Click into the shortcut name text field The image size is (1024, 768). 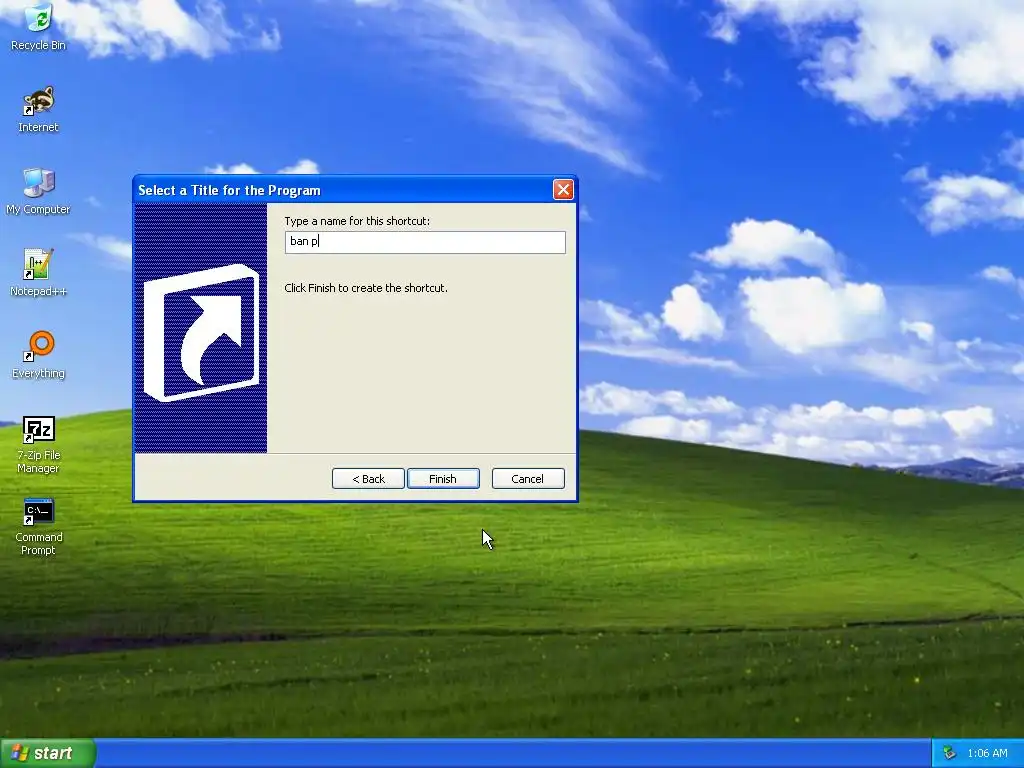coord(425,242)
